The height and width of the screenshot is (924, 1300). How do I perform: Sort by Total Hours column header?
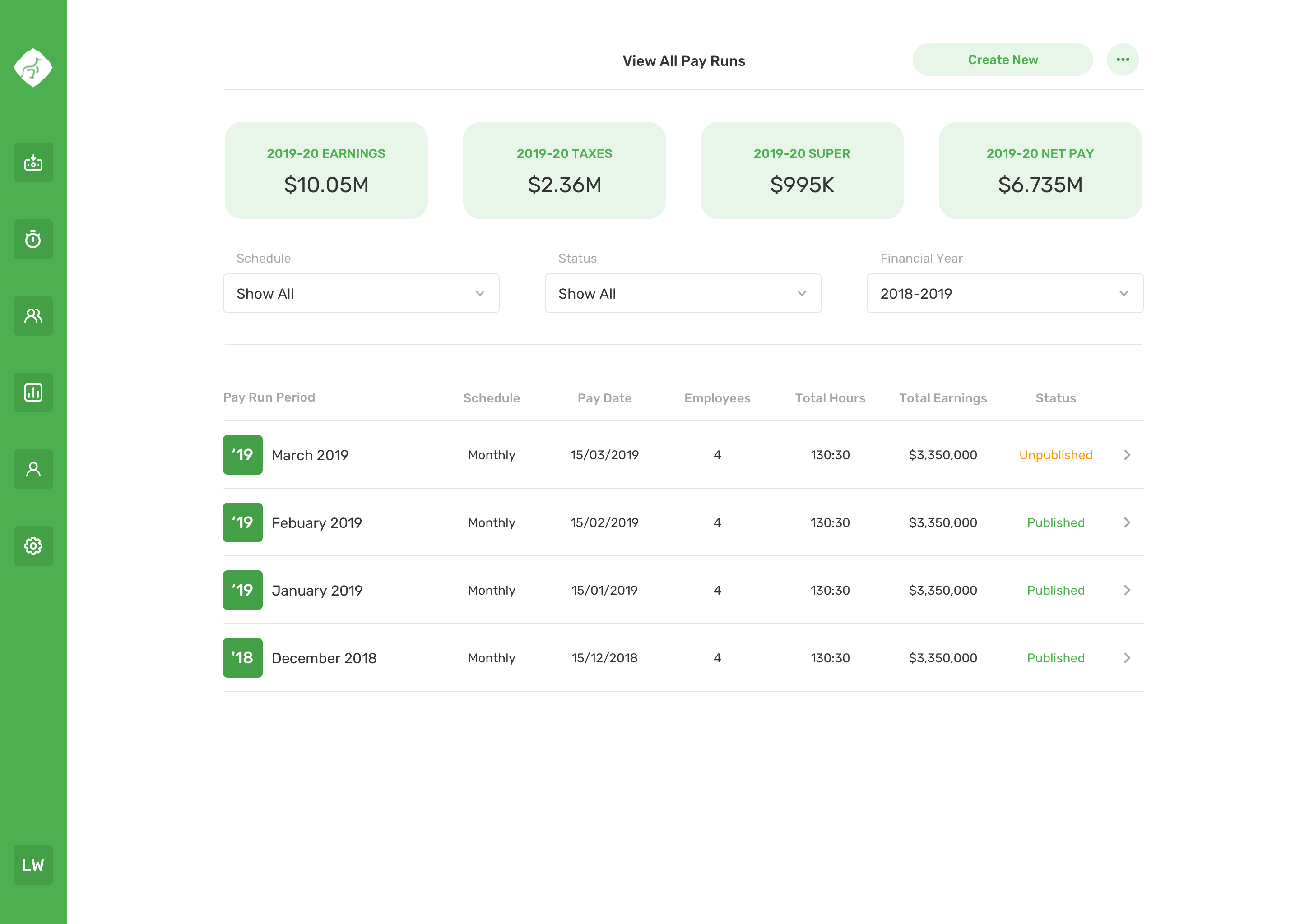click(830, 398)
